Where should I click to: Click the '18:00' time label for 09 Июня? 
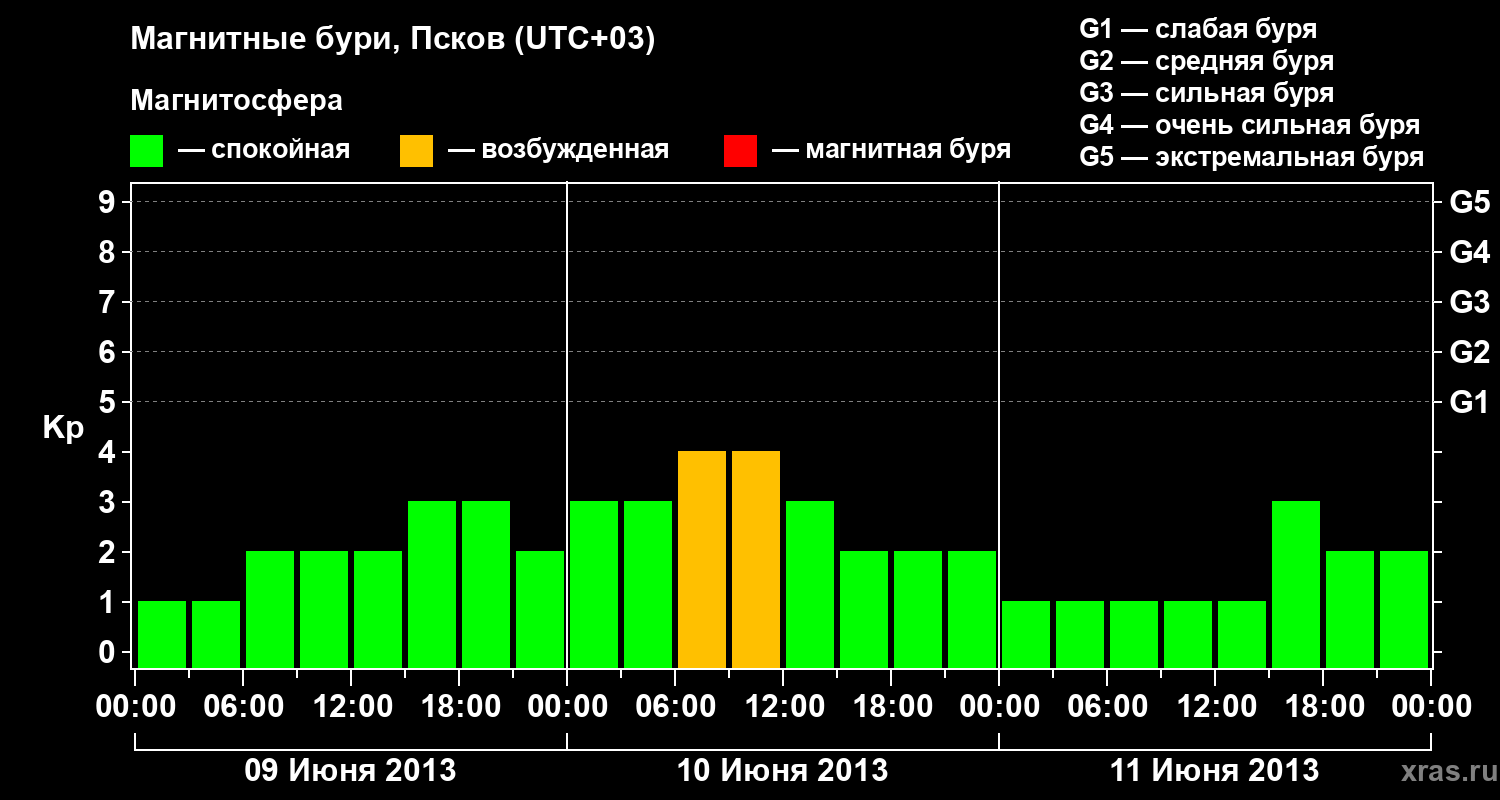coord(459,707)
